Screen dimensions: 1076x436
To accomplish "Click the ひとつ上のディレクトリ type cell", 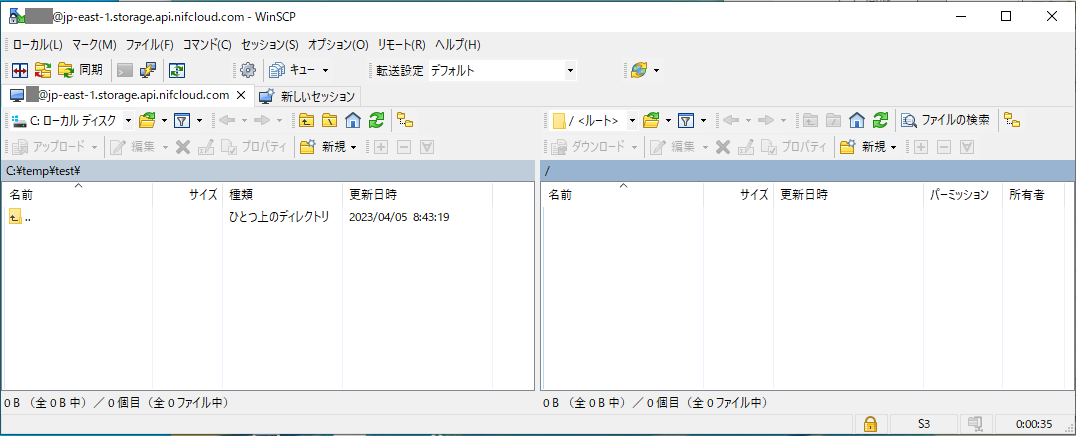I will pyautogui.click(x=279, y=218).
